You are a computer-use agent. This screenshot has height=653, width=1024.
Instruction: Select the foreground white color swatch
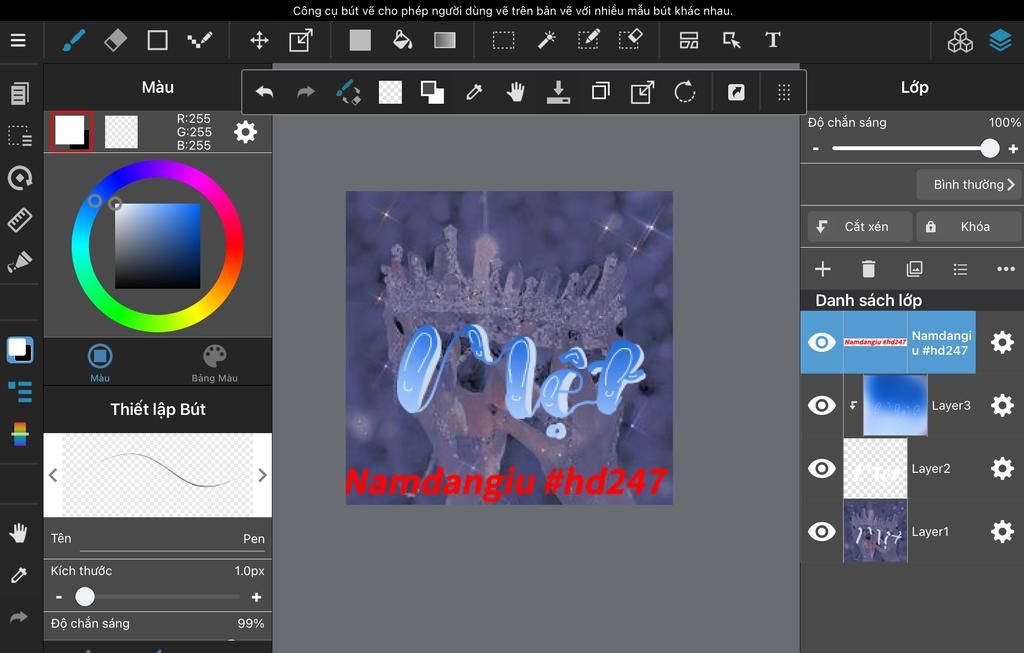(72, 131)
